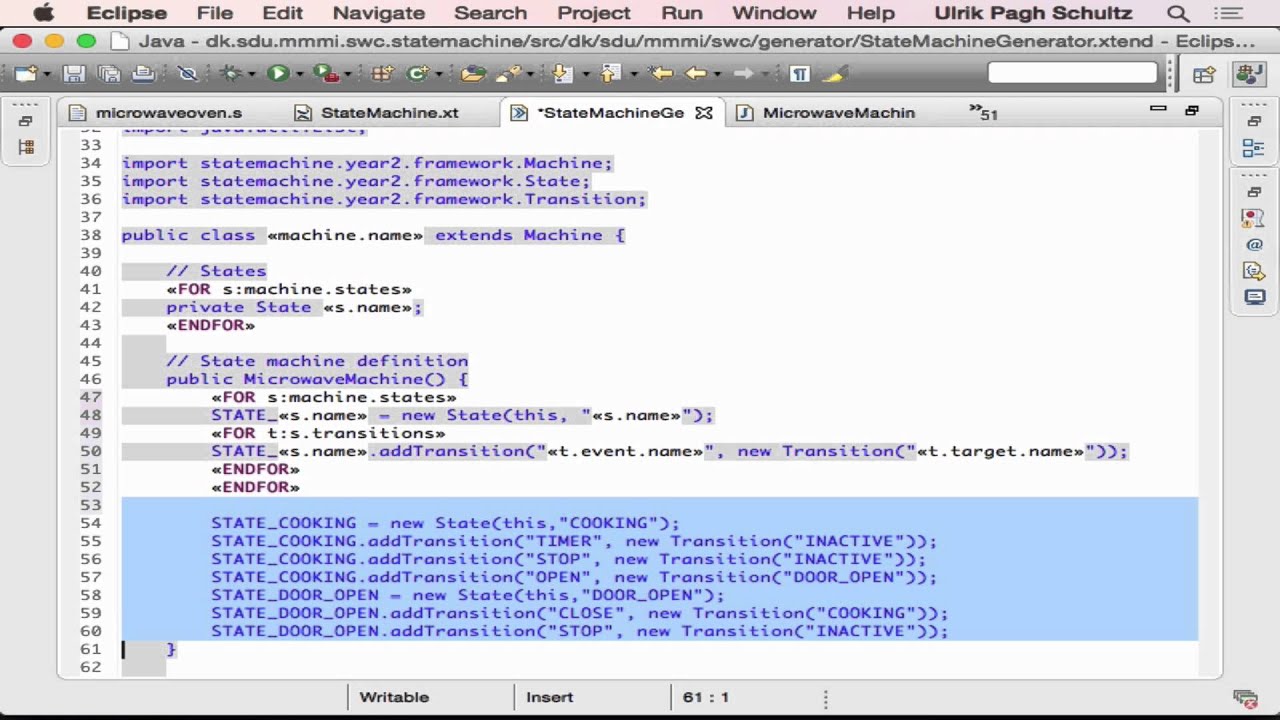
Task: Close the StateMachineGe editor tab
Action: click(704, 113)
